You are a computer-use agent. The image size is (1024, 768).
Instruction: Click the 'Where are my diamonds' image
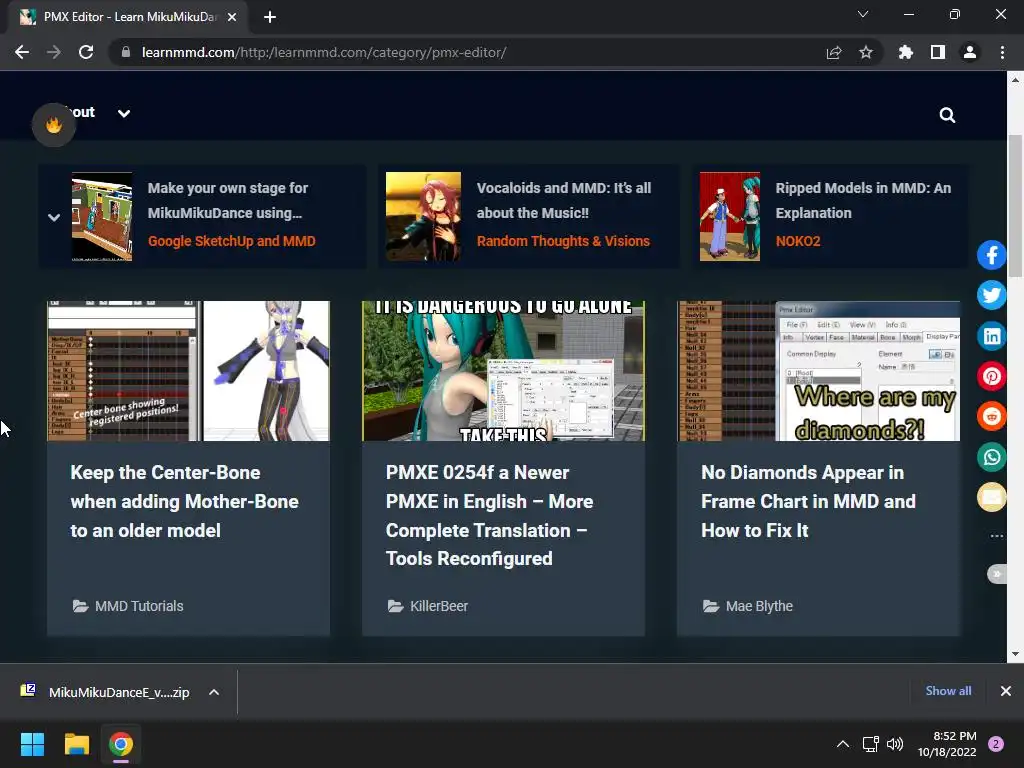click(x=819, y=371)
